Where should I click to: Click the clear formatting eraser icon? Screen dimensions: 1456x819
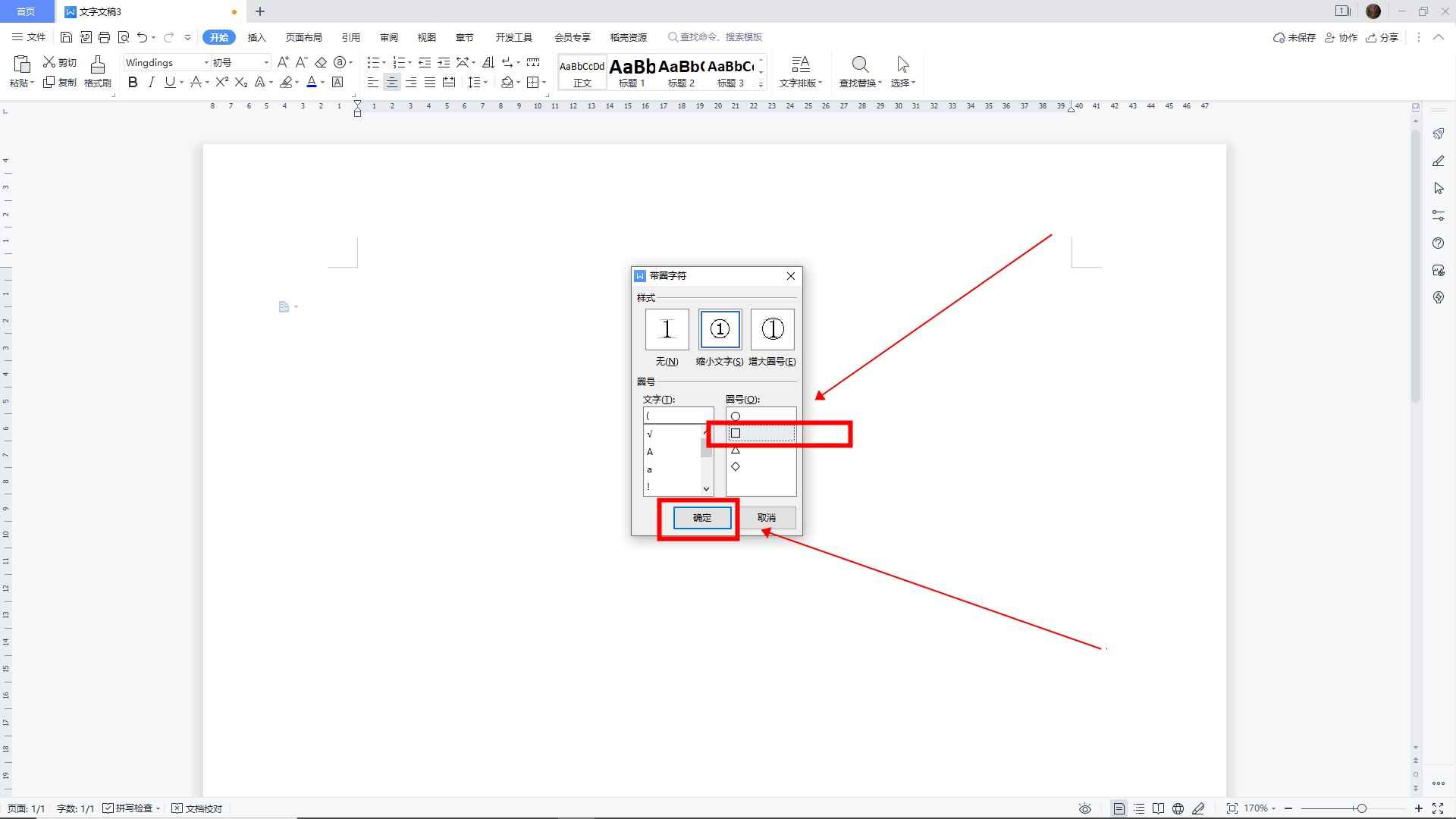(321, 62)
